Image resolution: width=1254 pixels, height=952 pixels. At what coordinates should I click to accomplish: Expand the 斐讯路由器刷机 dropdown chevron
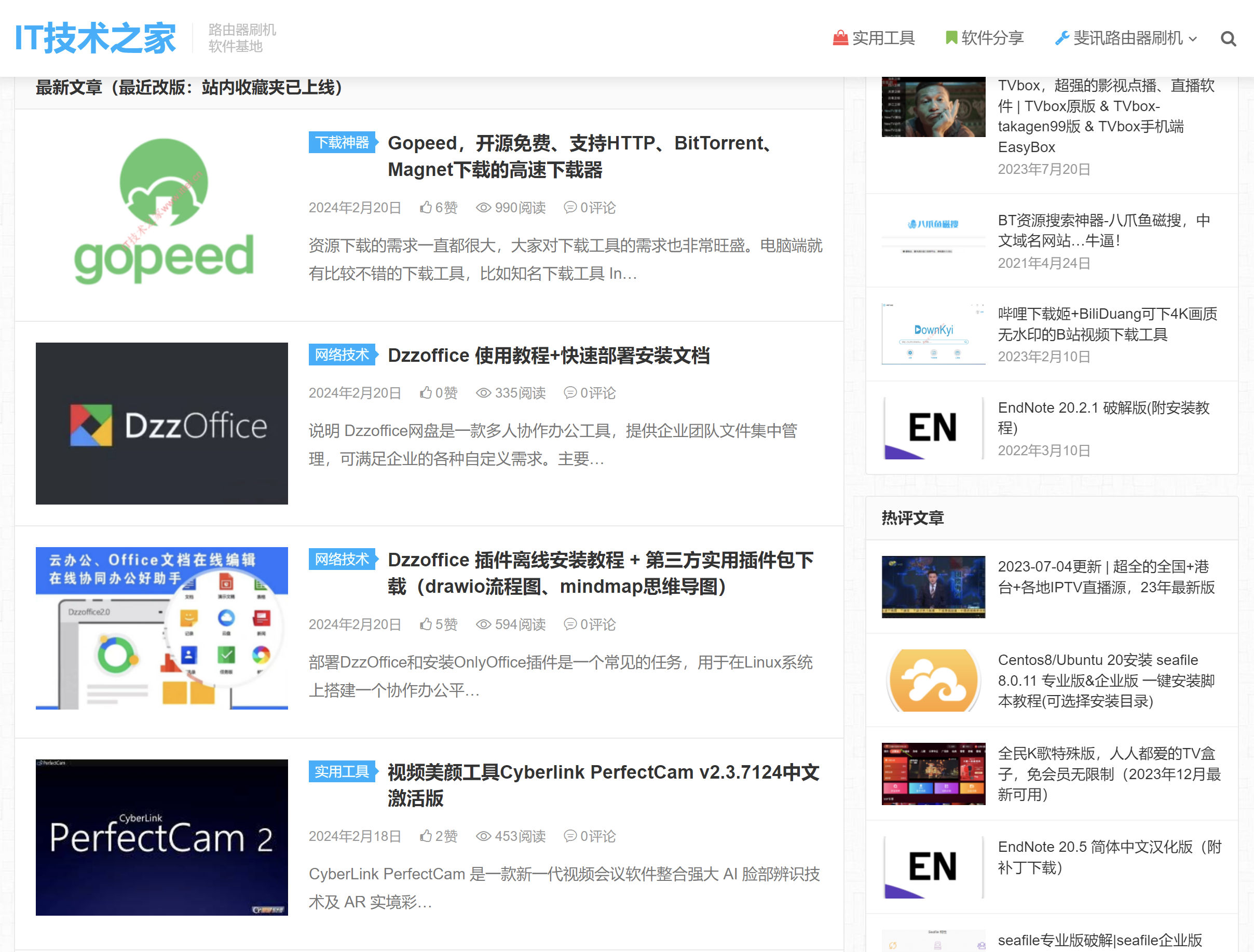tap(1192, 39)
